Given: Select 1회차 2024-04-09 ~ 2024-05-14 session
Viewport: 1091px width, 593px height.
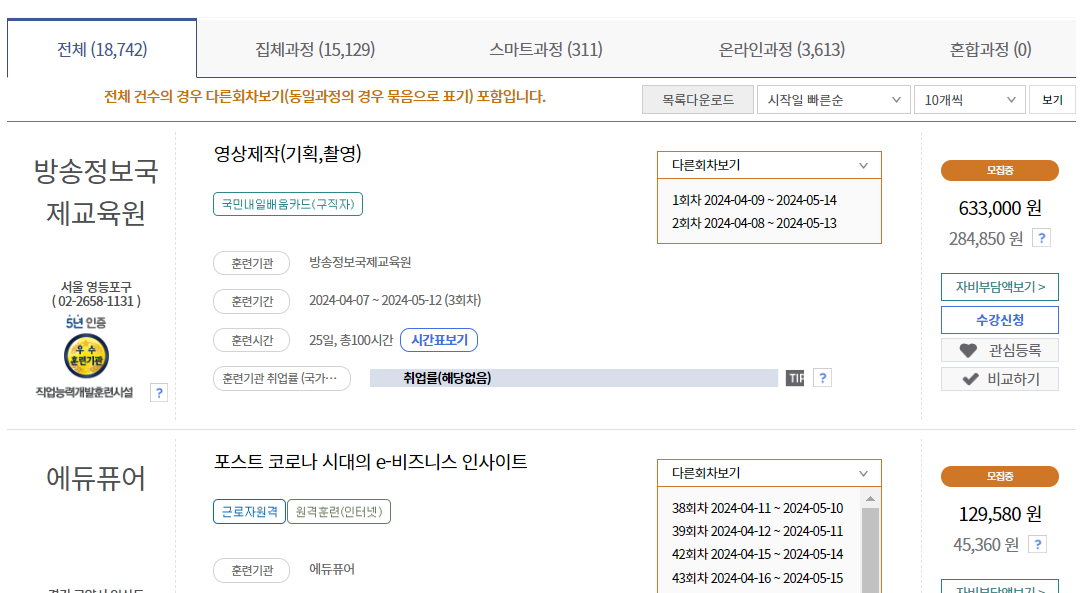Looking at the screenshot, I should pos(754,200).
